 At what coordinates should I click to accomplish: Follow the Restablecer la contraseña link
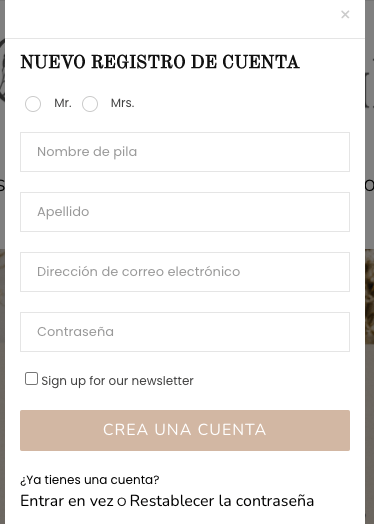click(222, 501)
